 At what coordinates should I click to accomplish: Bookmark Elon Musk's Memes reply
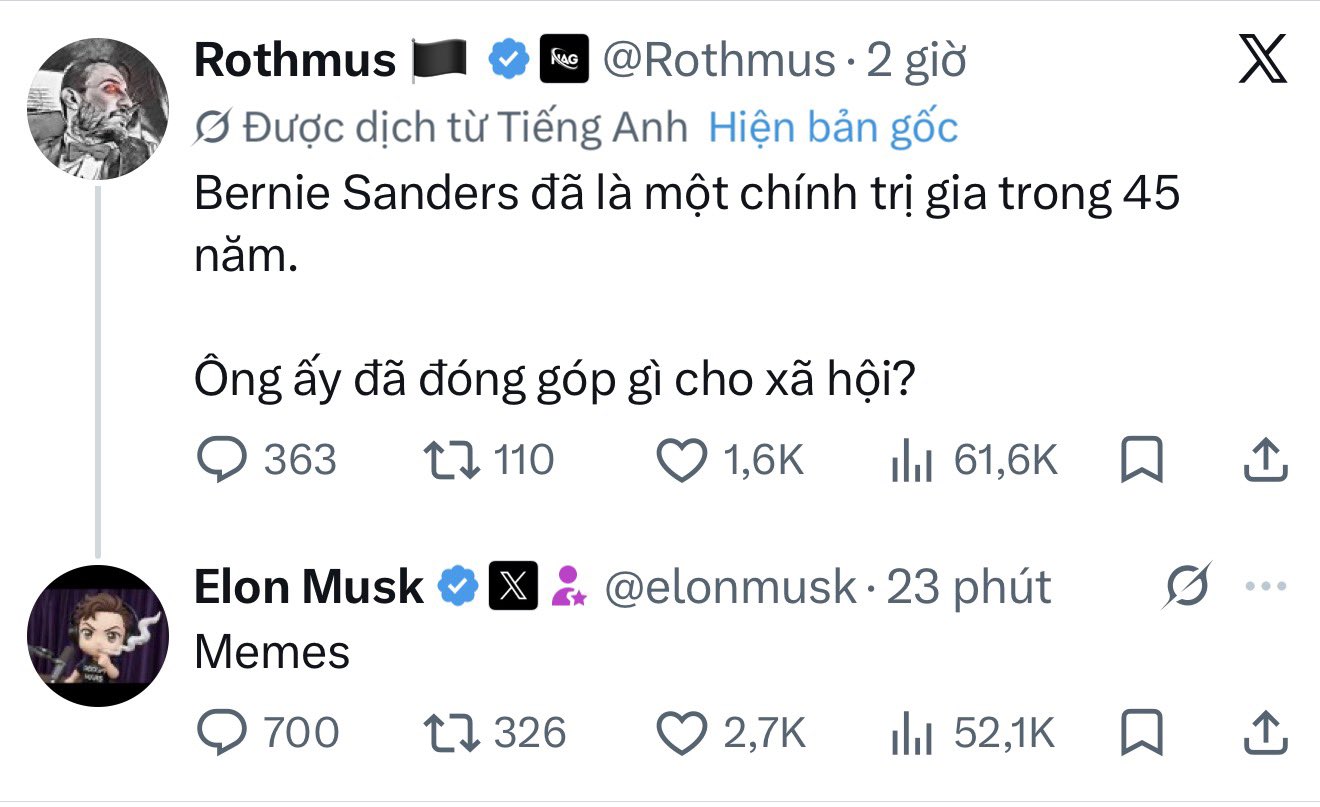click(1140, 733)
